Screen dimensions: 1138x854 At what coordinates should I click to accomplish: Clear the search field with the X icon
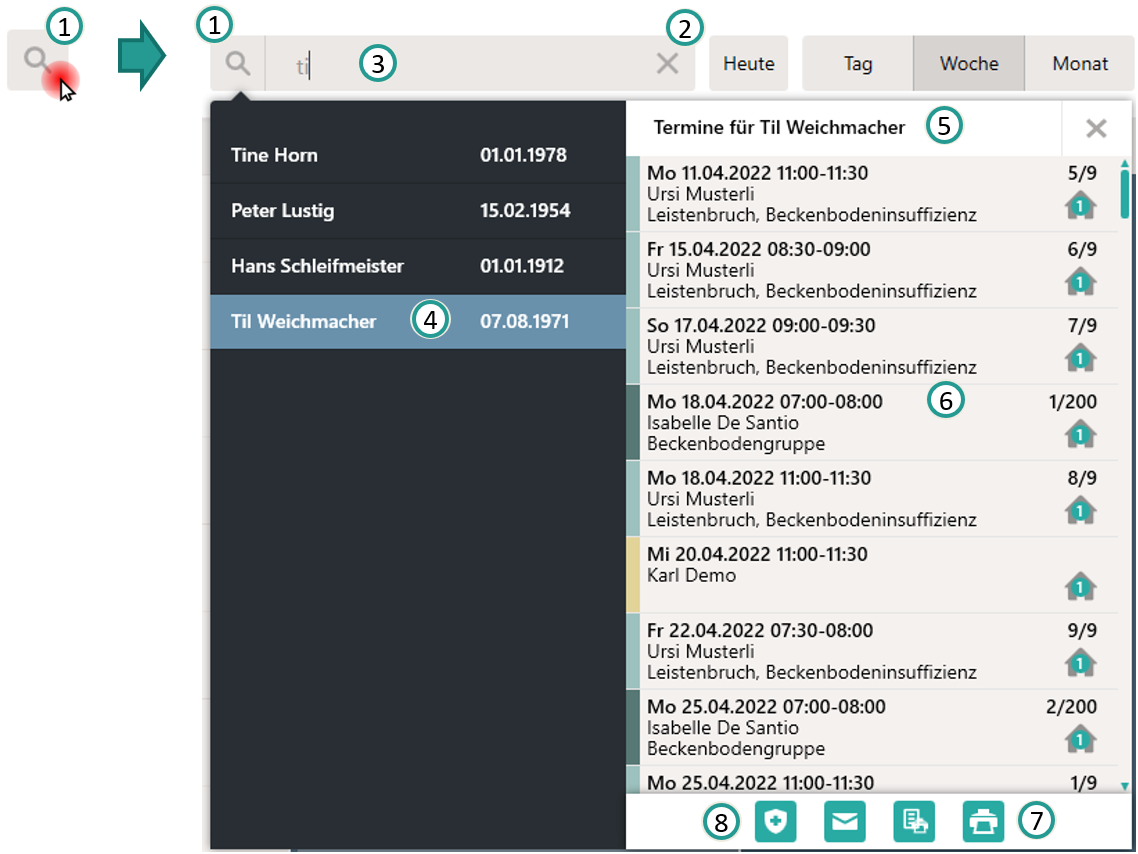pos(667,64)
